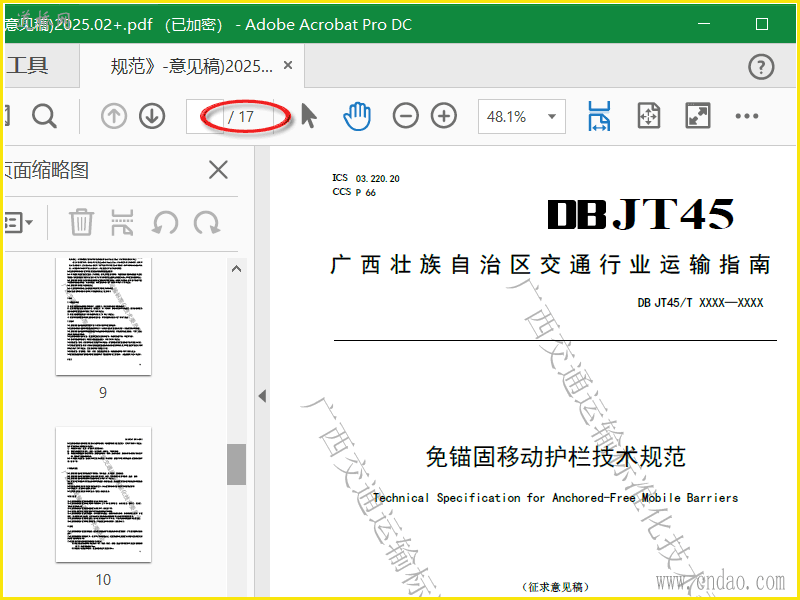The width and height of the screenshot is (800, 600).
Task: Click the English title Technical Specification line
Action: [556, 497]
